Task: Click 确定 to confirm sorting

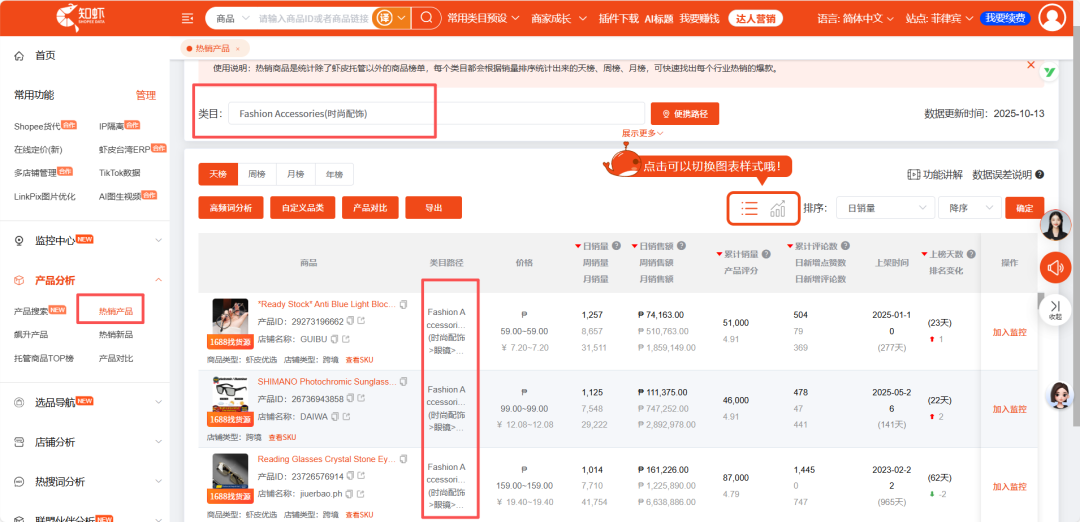Action: pyautogui.click(x=1024, y=208)
